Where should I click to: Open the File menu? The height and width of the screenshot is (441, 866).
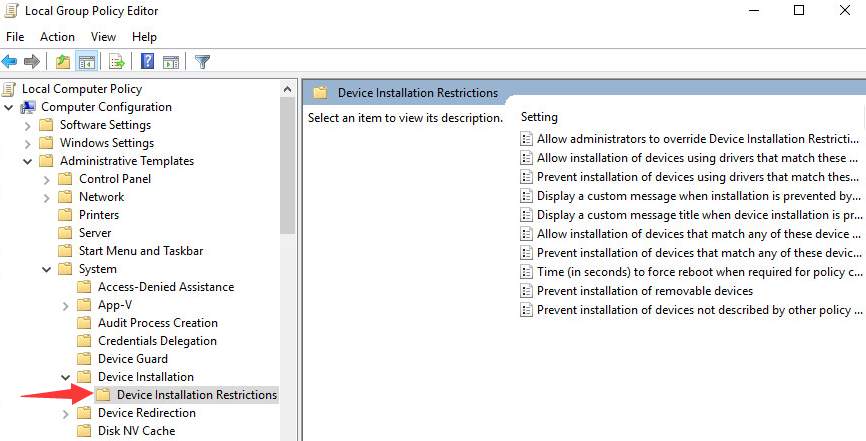(15, 37)
